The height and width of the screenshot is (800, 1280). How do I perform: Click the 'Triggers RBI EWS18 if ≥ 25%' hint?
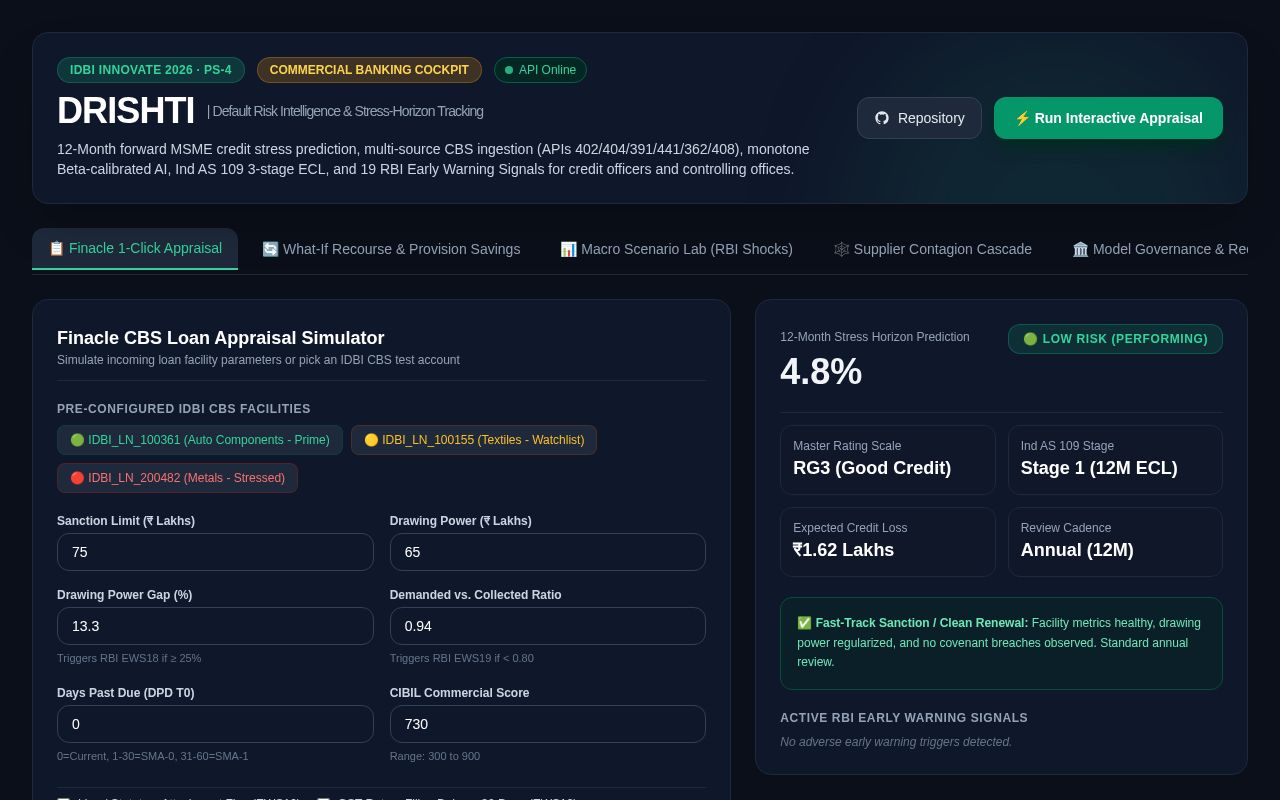[129, 658]
